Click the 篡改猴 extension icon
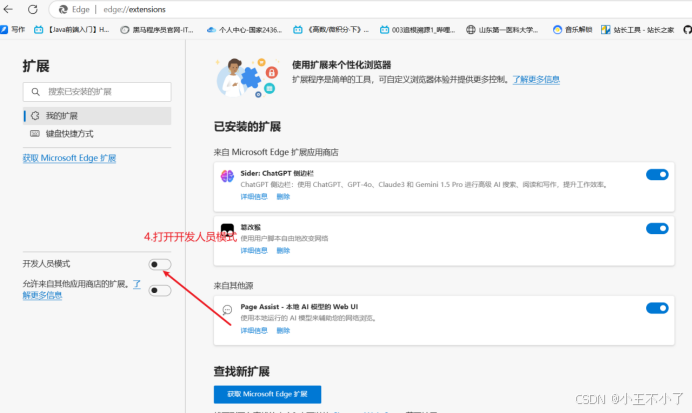The width and height of the screenshot is (692, 413). point(227,230)
